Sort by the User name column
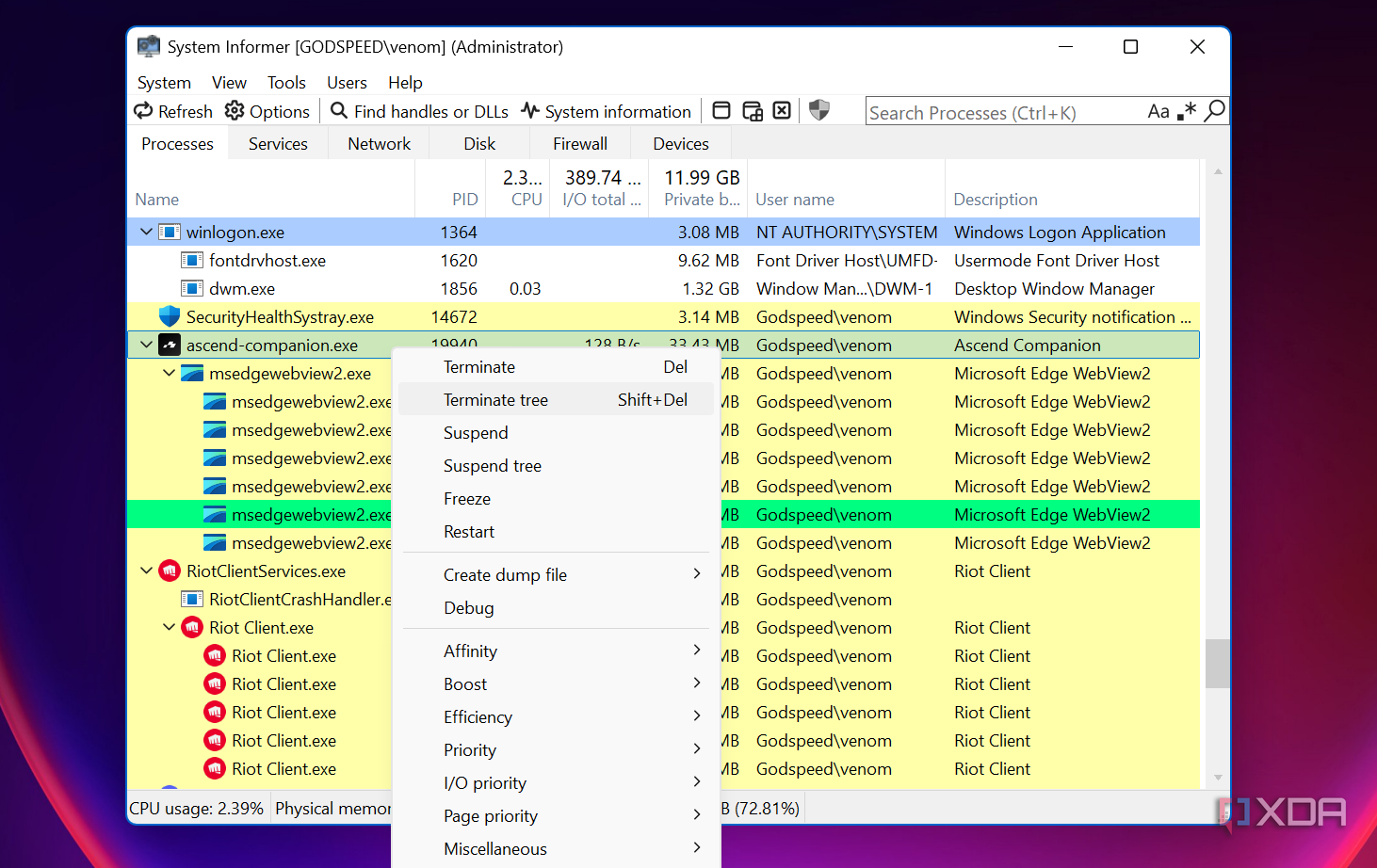The width and height of the screenshot is (1377, 868). tap(847, 188)
